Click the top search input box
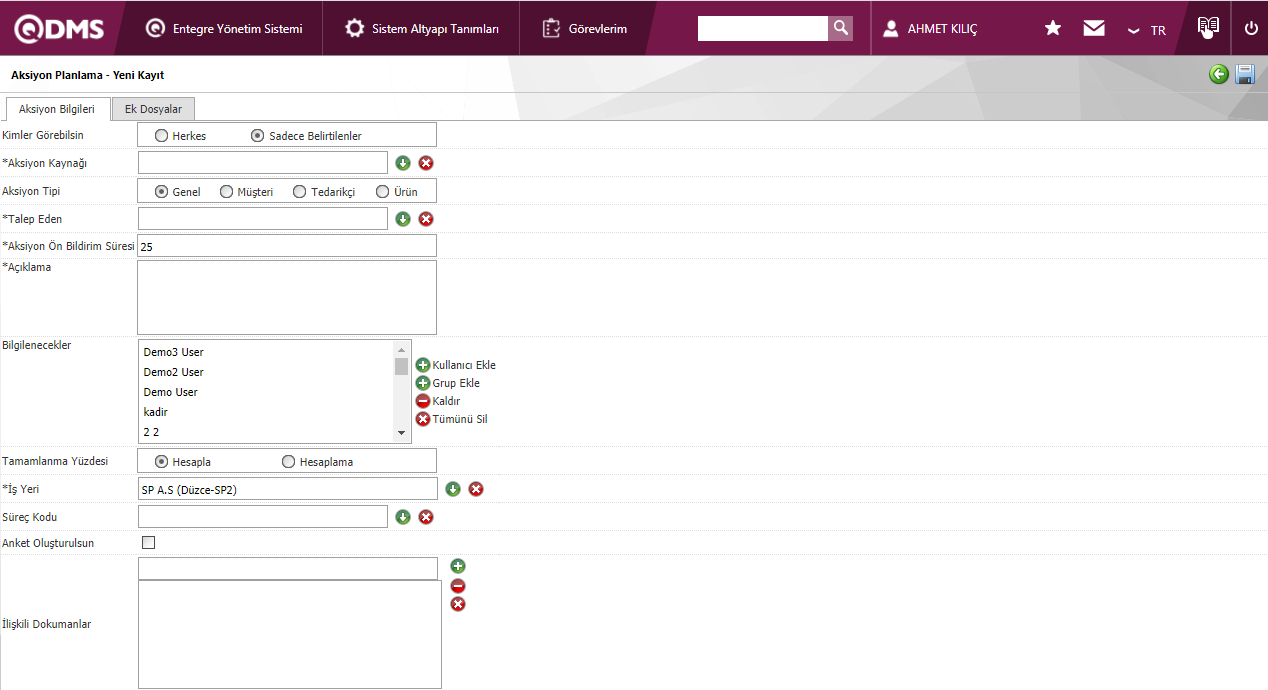 (763, 28)
